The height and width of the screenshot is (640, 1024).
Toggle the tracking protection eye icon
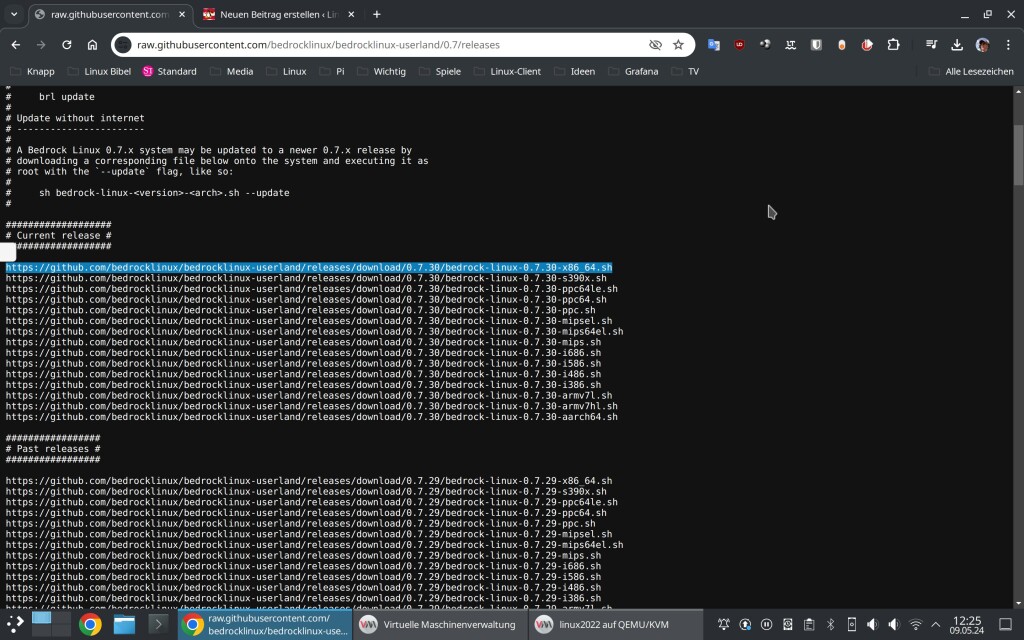tap(655, 44)
